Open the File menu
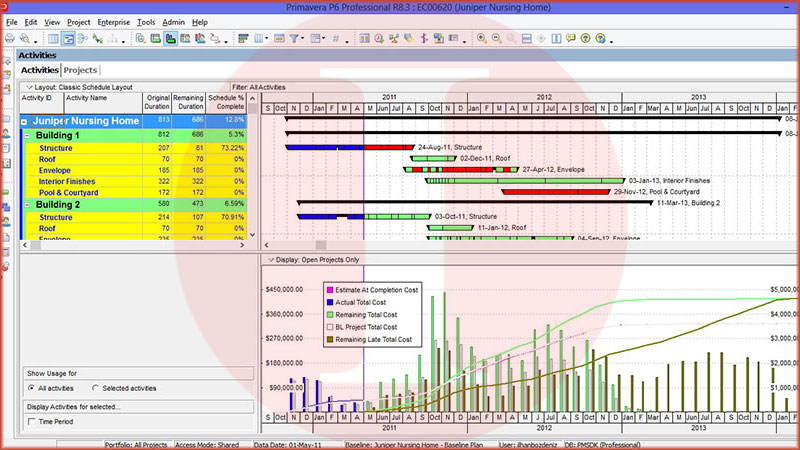The height and width of the screenshot is (450, 800). point(11,22)
